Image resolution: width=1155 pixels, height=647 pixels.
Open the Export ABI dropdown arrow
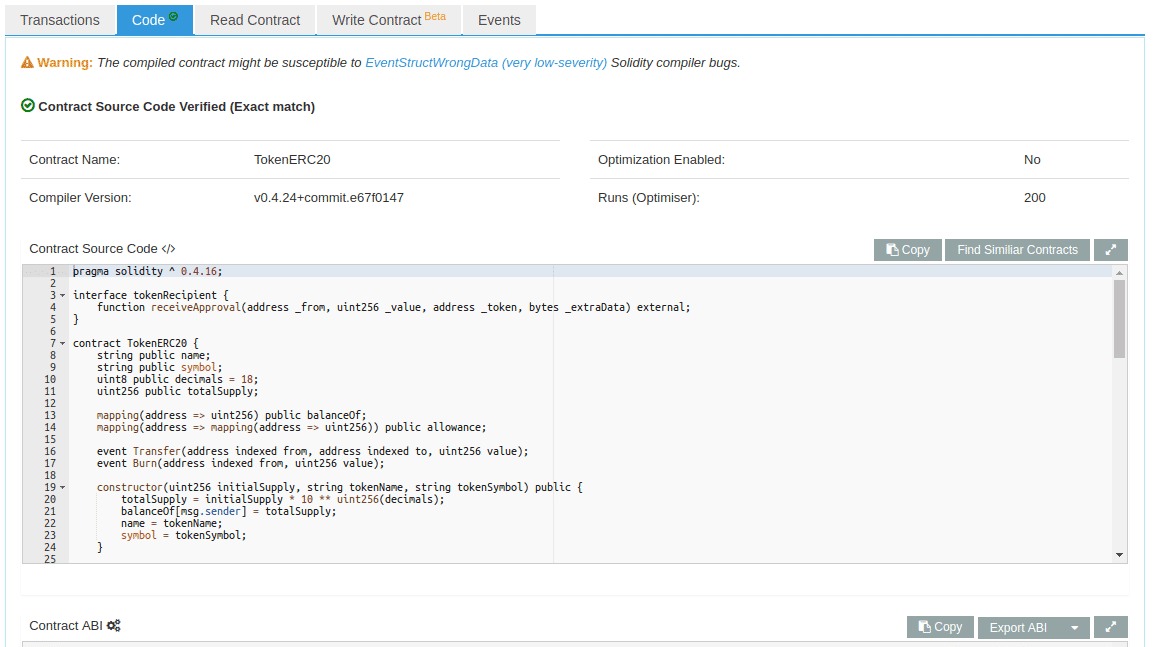click(1075, 627)
